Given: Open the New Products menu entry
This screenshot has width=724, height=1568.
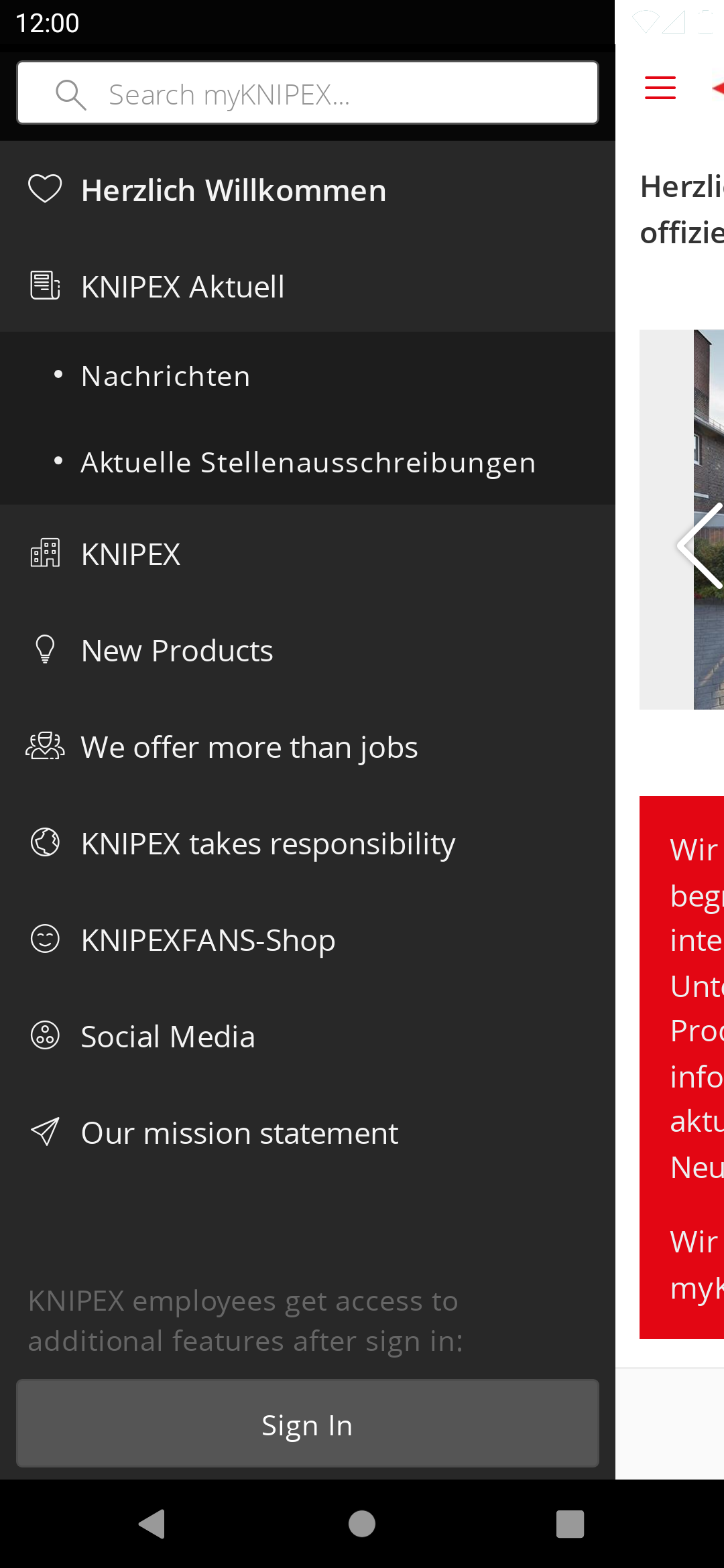Looking at the screenshot, I should click(x=177, y=651).
